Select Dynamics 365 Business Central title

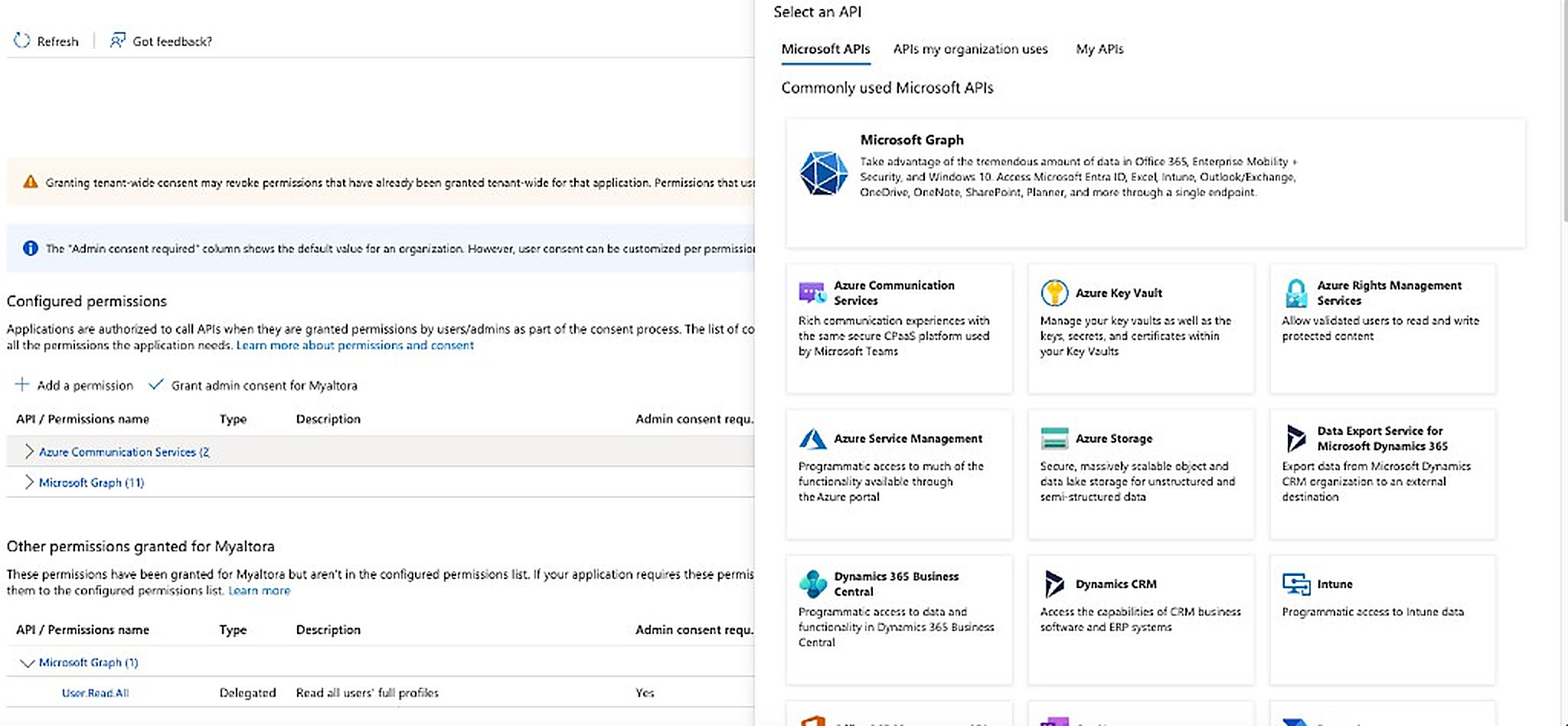pyautogui.click(x=896, y=584)
